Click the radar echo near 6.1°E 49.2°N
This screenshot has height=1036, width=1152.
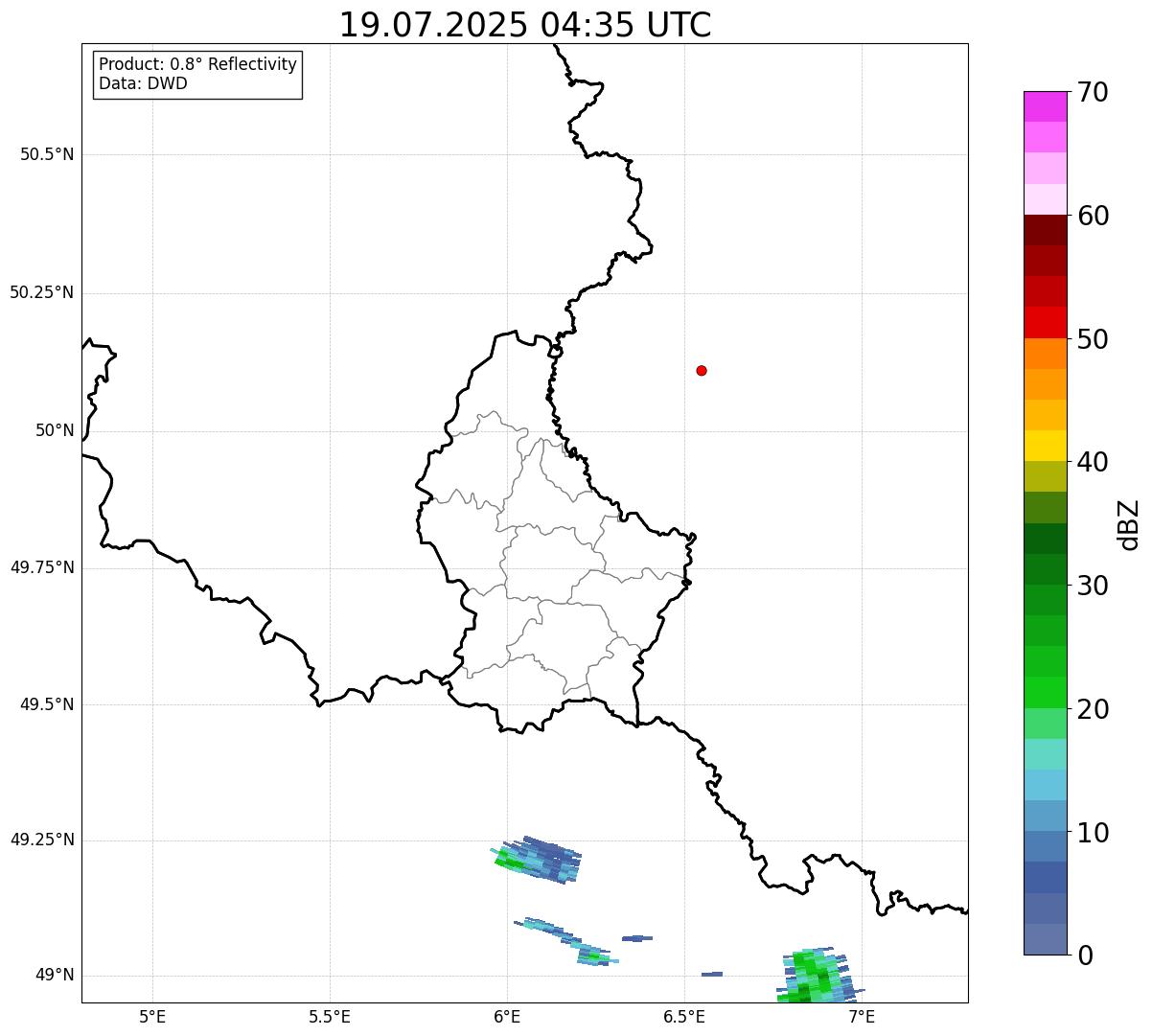(x=538, y=860)
